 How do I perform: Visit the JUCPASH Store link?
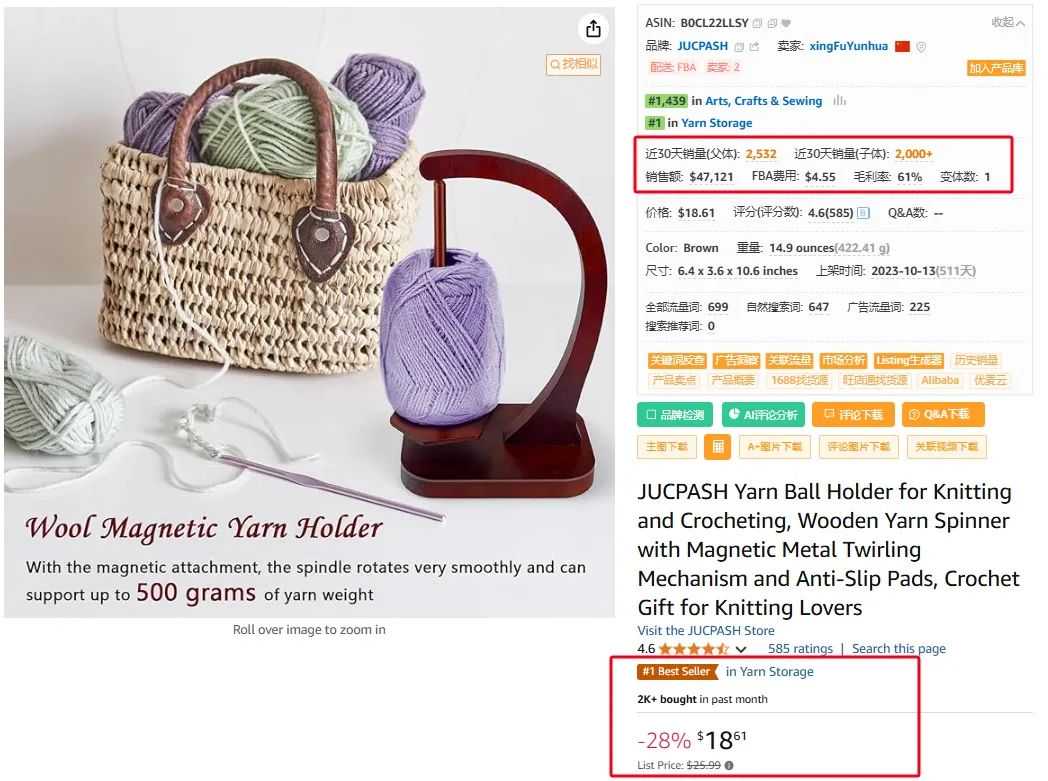(x=706, y=631)
